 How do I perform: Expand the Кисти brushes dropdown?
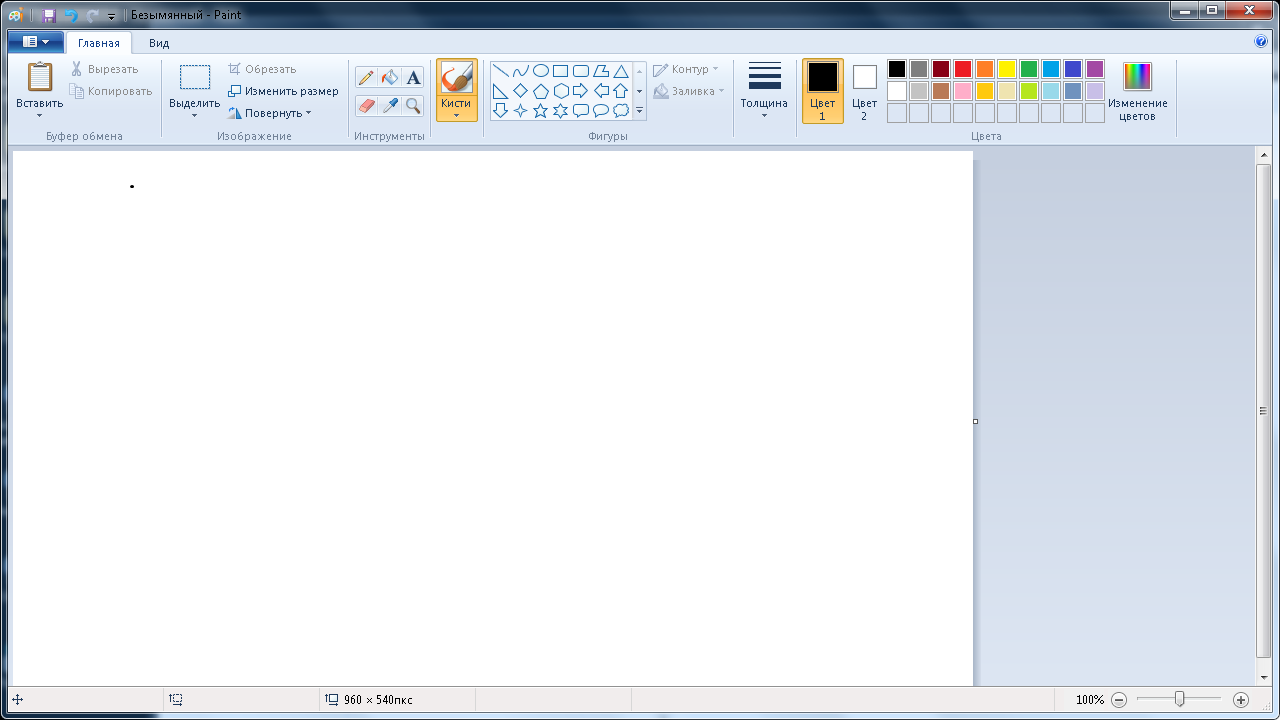coord(456,114)
